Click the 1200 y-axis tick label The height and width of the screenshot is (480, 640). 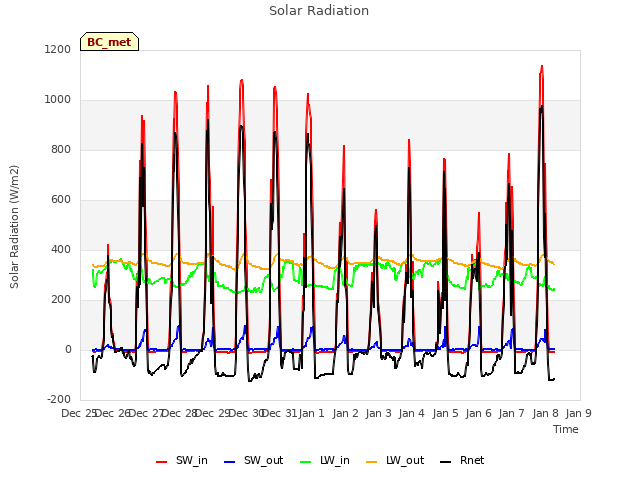pyautogui.click(x=58, y=49)
